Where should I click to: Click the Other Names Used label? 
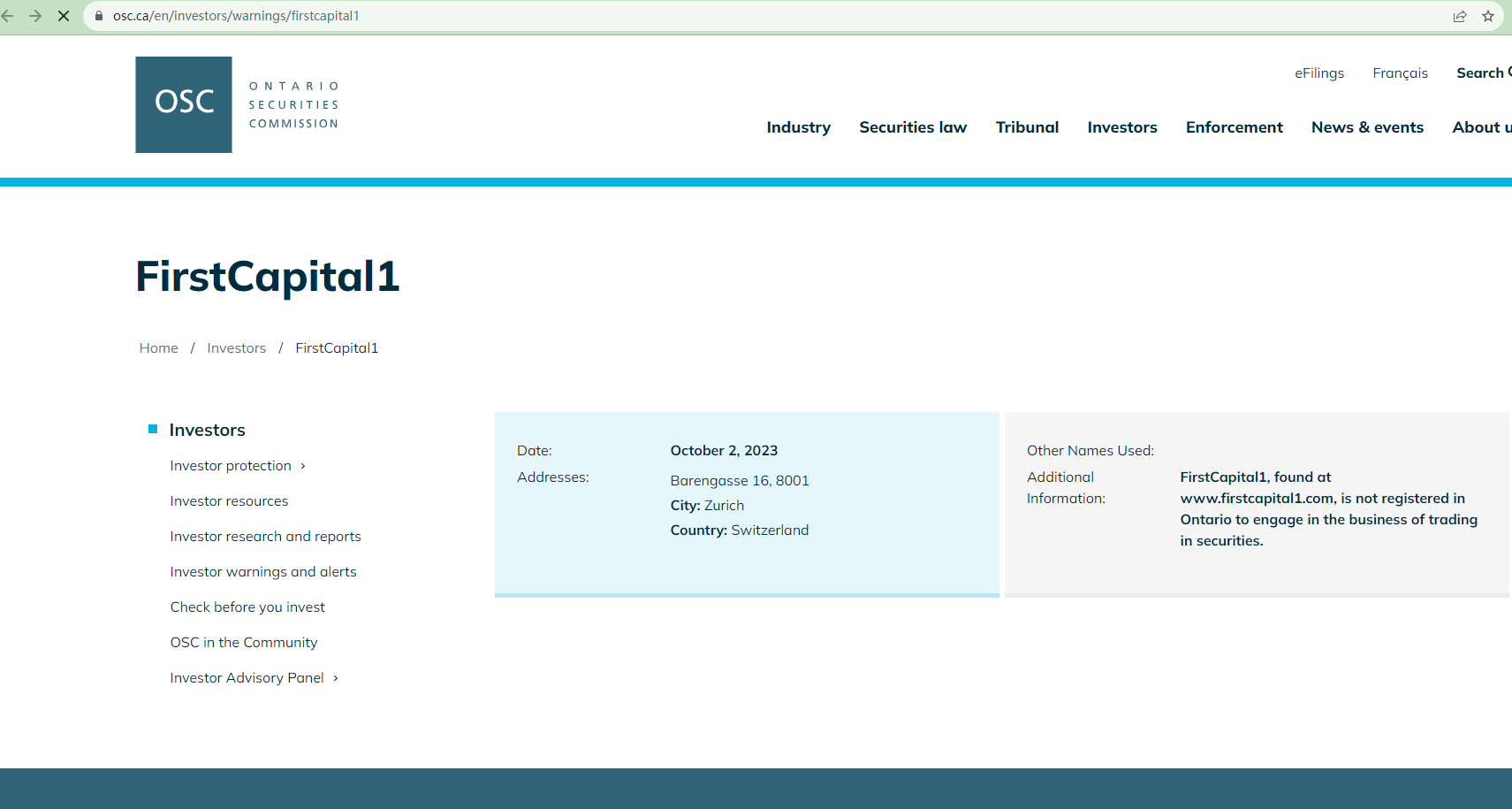coord(1090,451)
